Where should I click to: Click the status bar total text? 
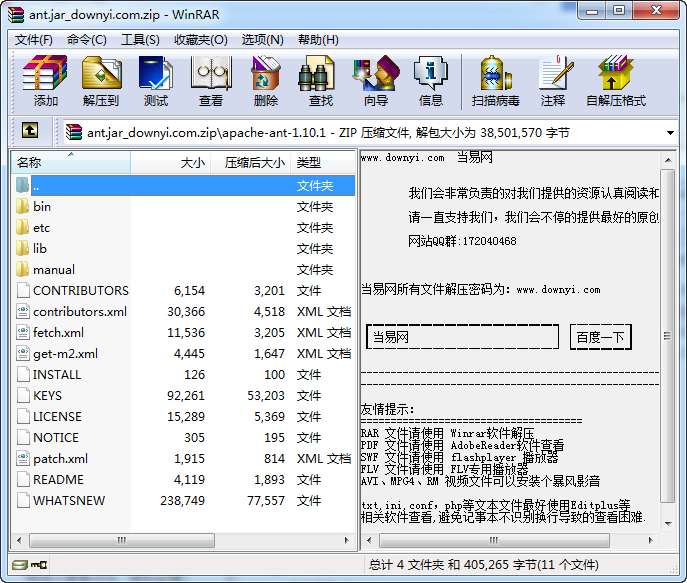pyautogui.click(x=484, y=565)
